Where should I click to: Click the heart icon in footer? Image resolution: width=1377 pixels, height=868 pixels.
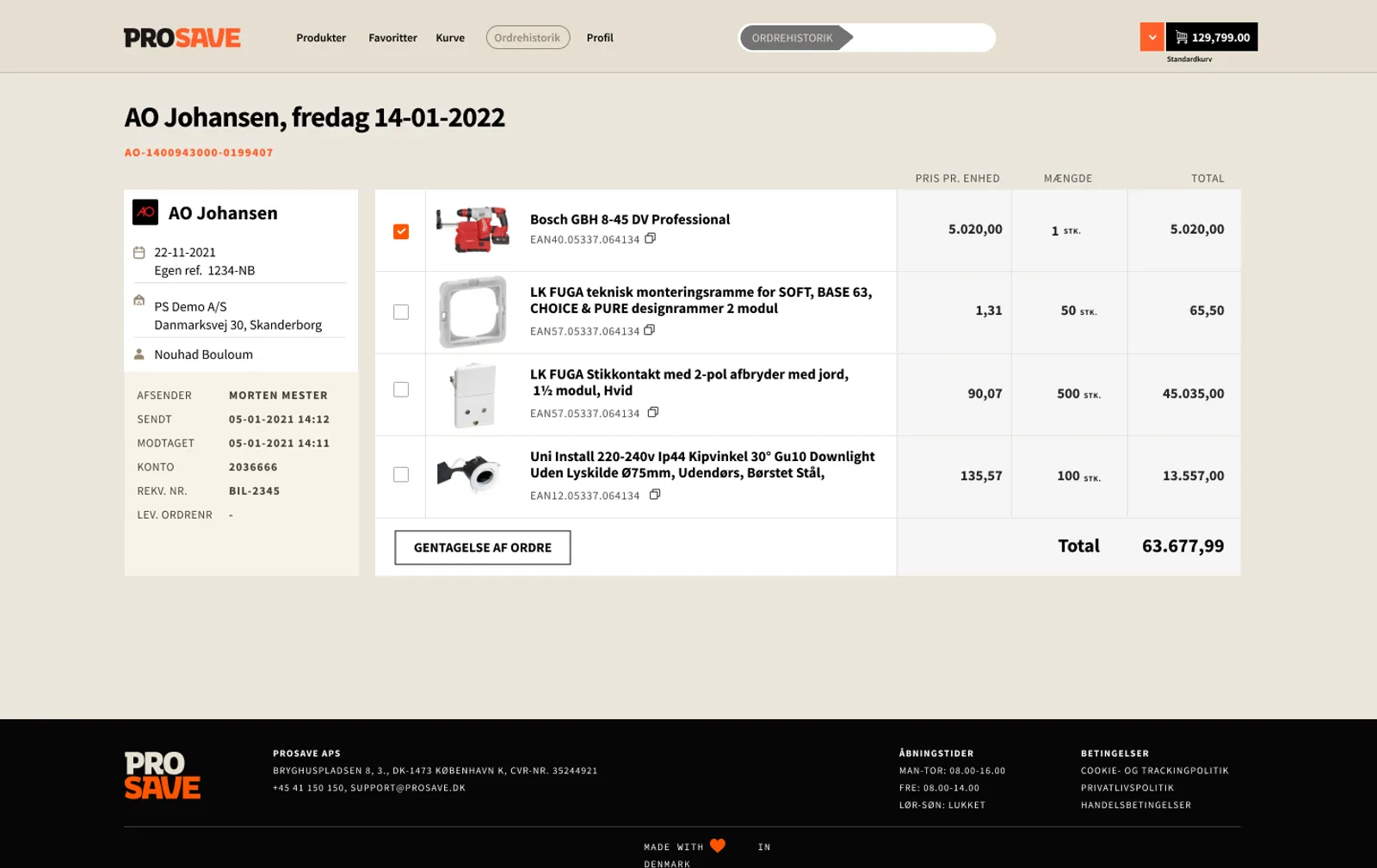coord(718,846)
